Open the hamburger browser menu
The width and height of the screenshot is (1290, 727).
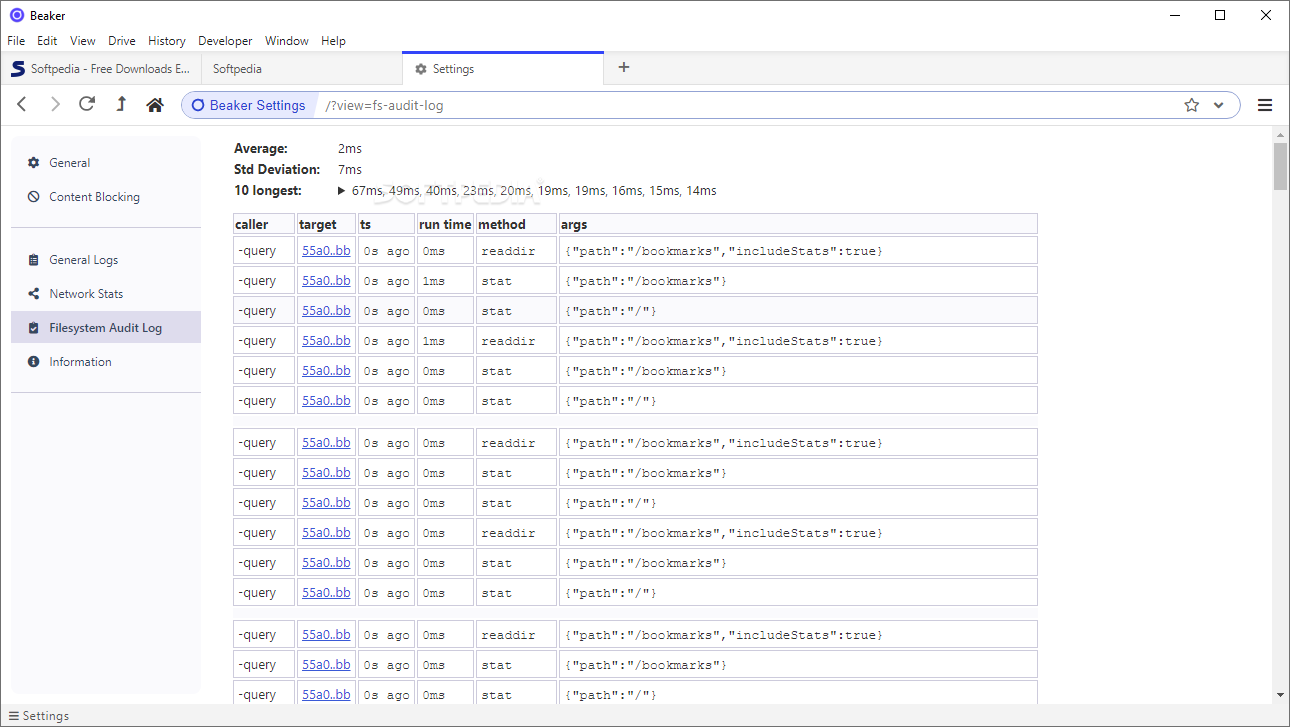(x=1265, y=105)
